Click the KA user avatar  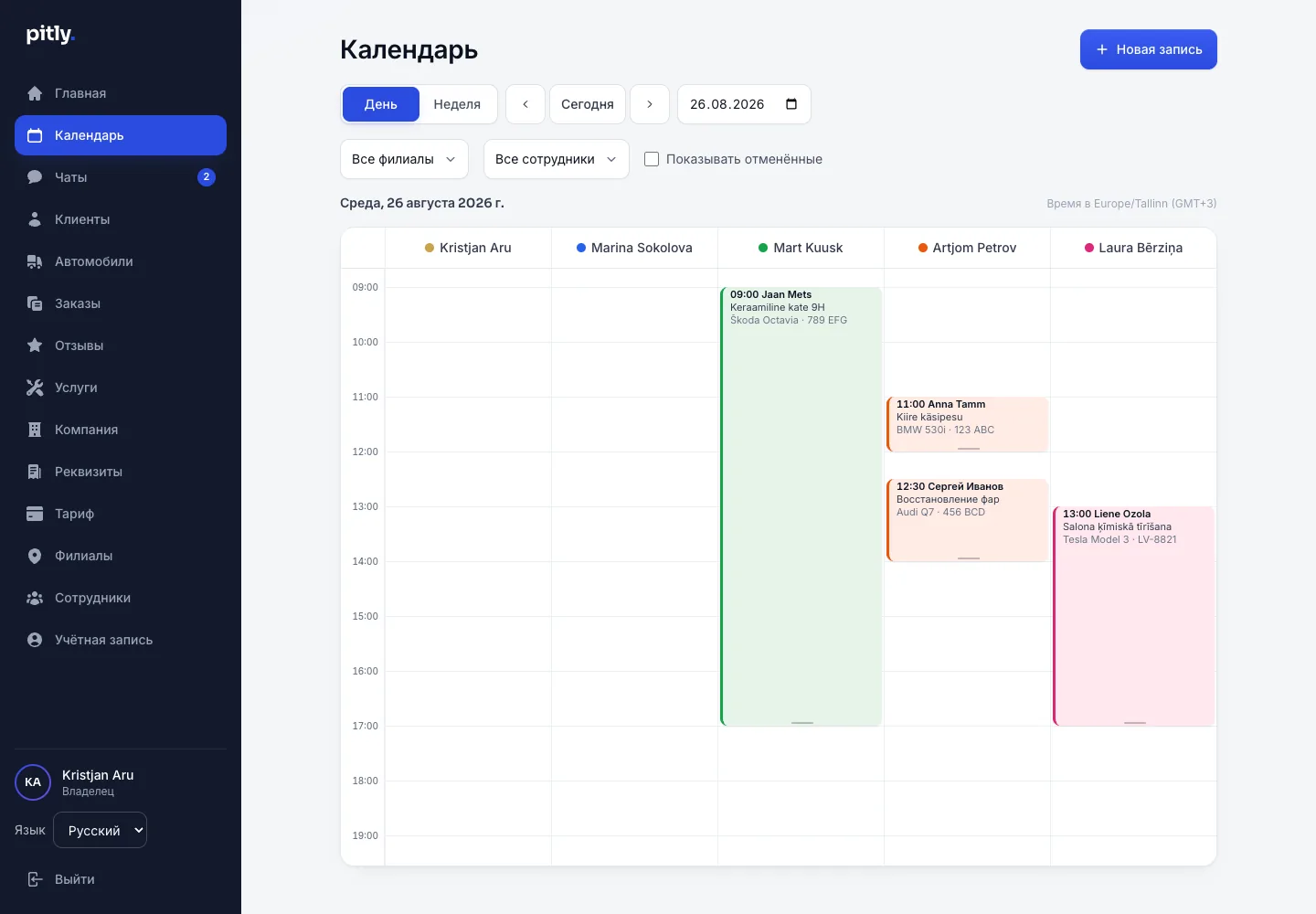(x=33, y=782)
